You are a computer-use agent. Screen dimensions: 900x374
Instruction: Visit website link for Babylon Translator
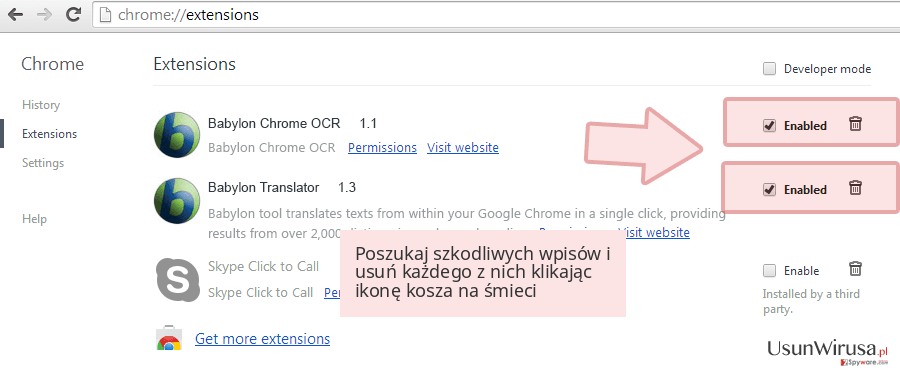click(x=654, y=232)
